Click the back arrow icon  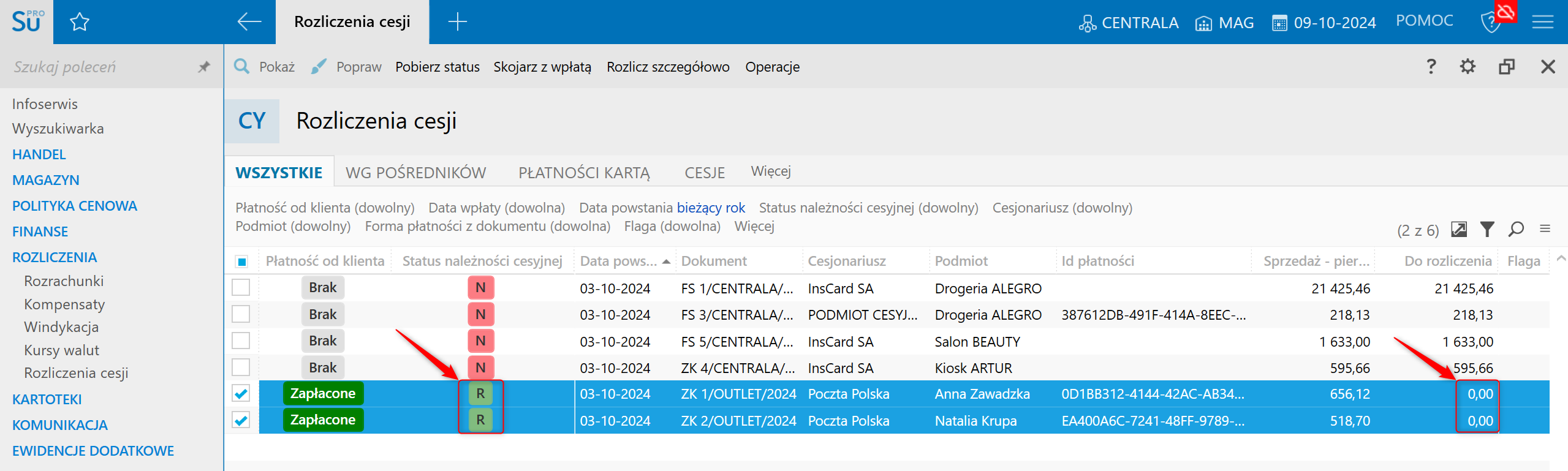(x=249, y=22)
